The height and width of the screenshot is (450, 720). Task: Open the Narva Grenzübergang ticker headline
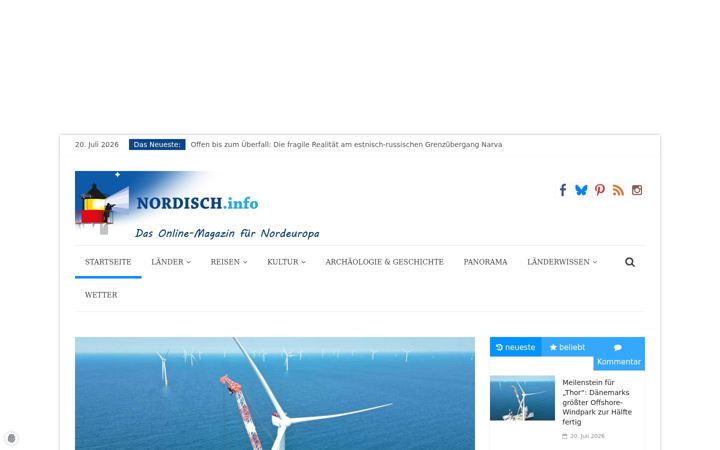(346, 145)
